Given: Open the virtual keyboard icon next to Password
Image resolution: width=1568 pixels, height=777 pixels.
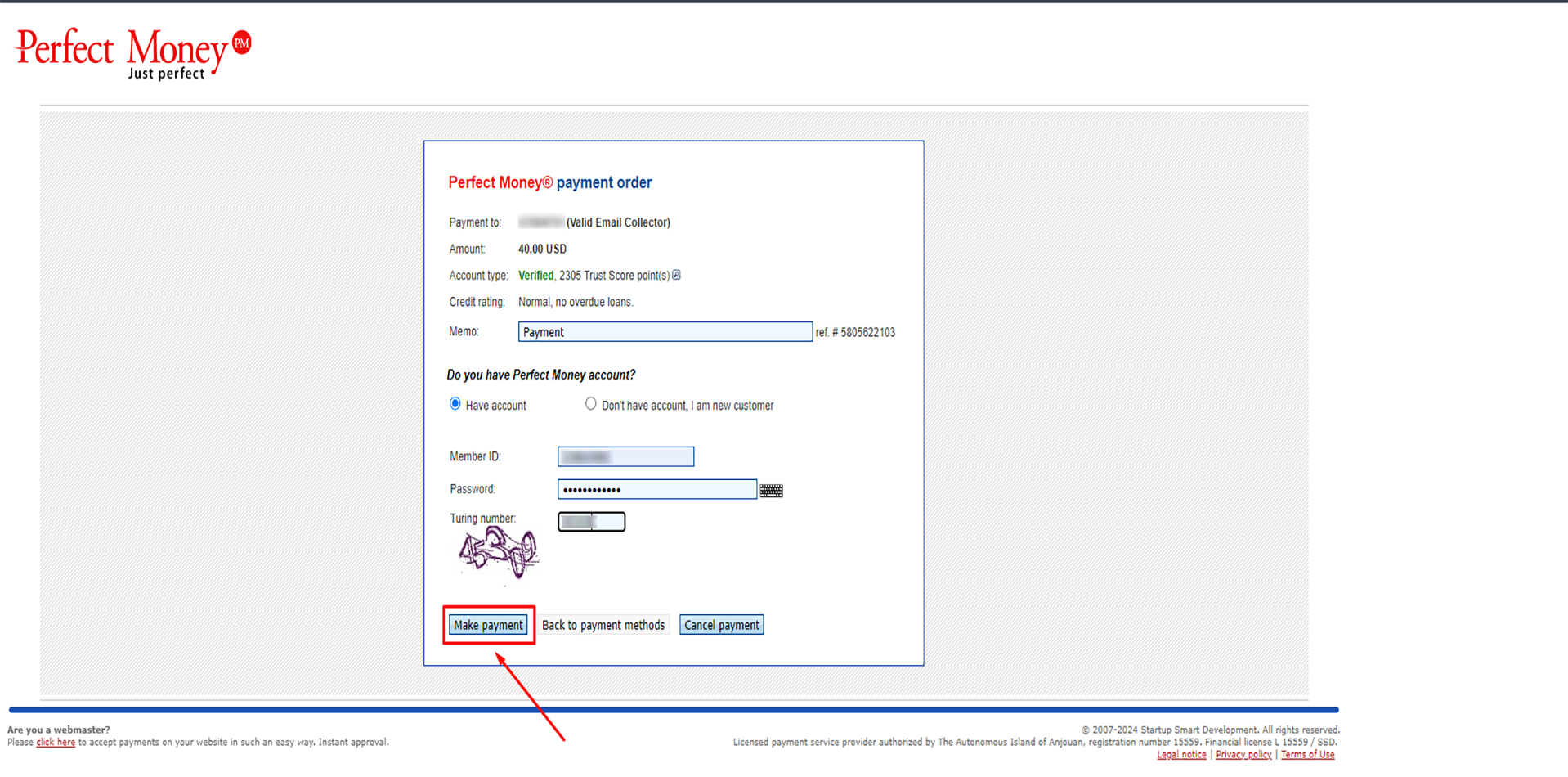Looking at the screenshot, I should (x=771, y=491).
